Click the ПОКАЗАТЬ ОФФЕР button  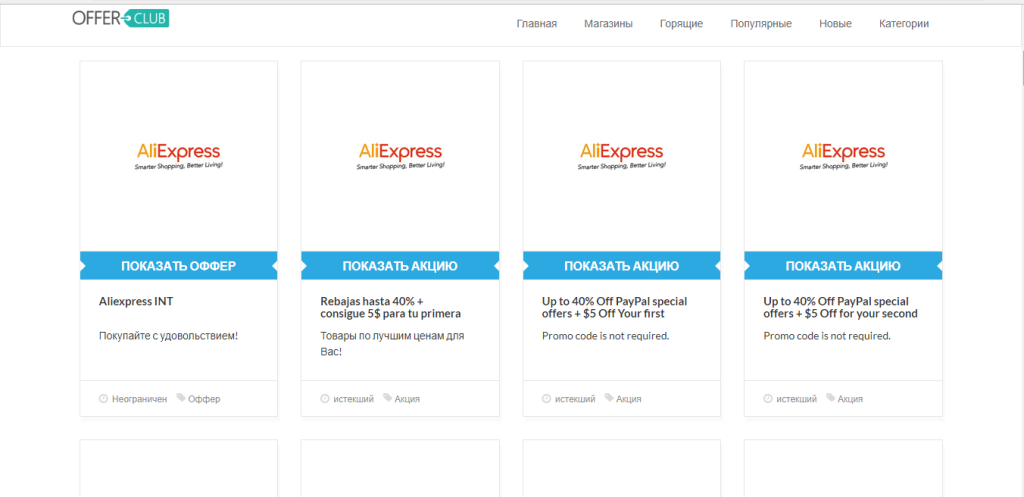(x=178, y=266)
